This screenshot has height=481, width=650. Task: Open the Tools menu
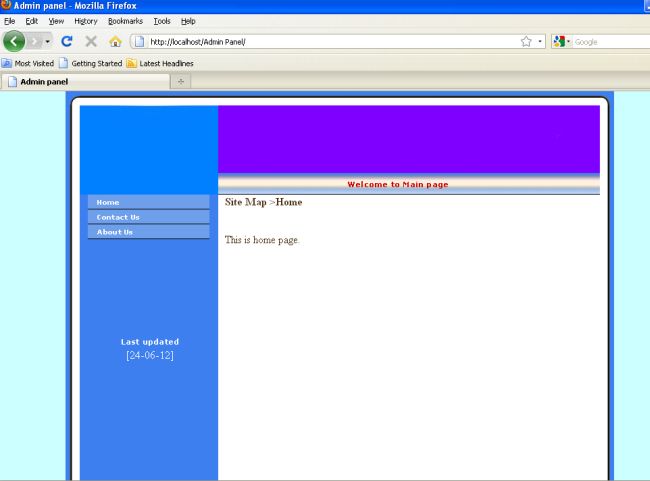[162, 21]
